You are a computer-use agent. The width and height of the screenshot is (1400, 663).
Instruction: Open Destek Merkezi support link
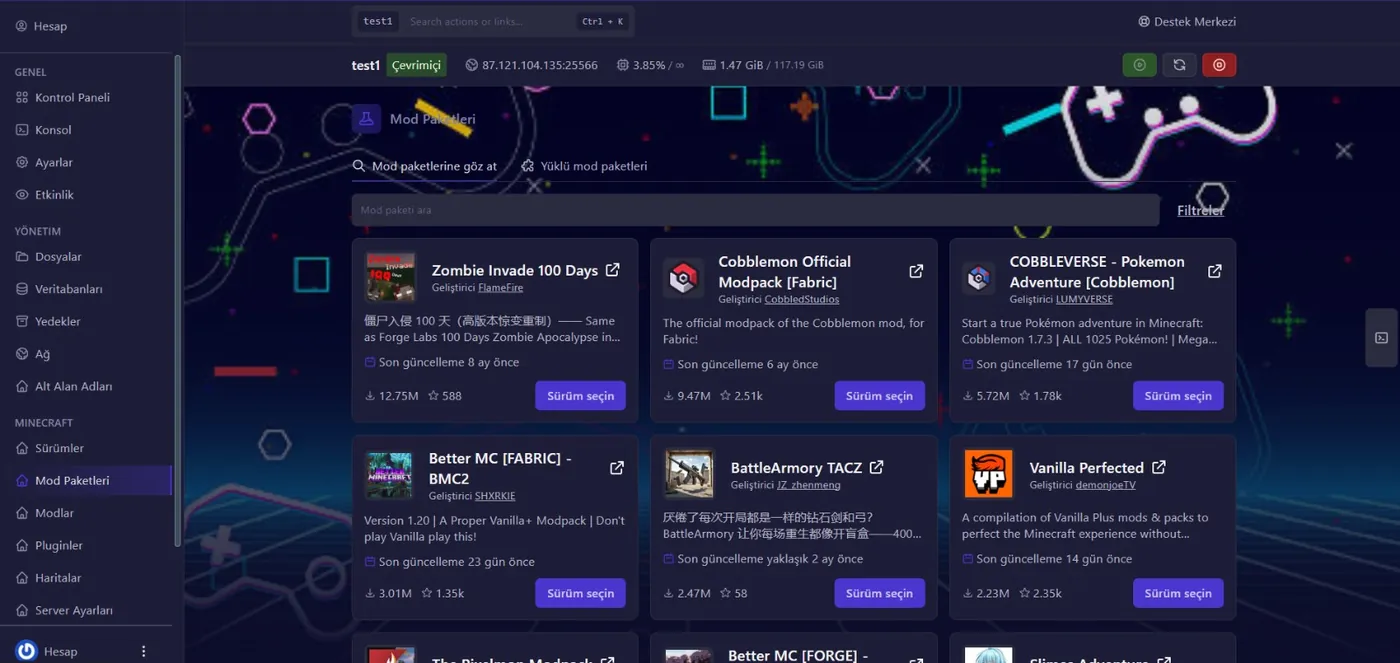point(1187,21)
